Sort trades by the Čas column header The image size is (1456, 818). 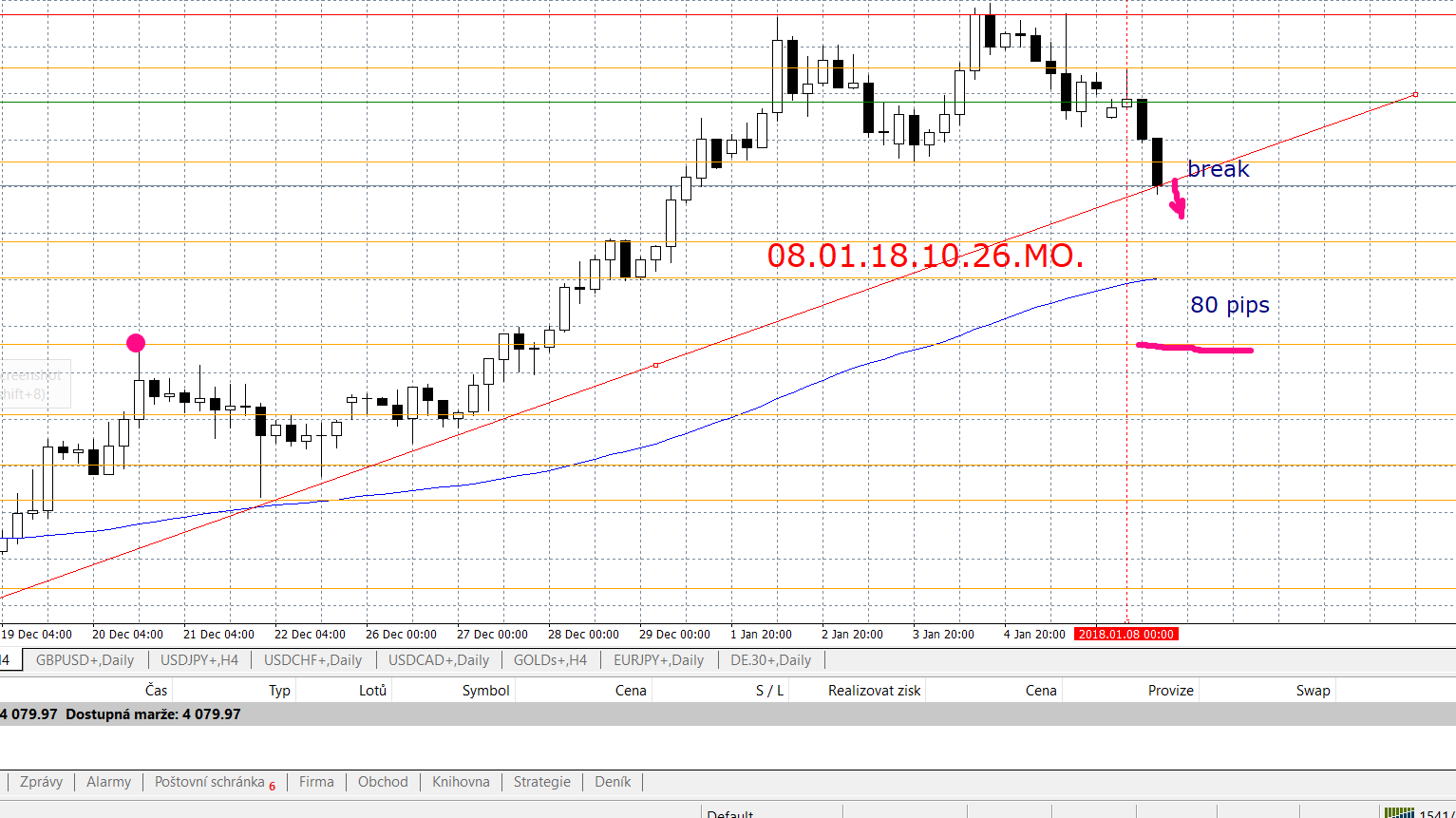point(156,691)
